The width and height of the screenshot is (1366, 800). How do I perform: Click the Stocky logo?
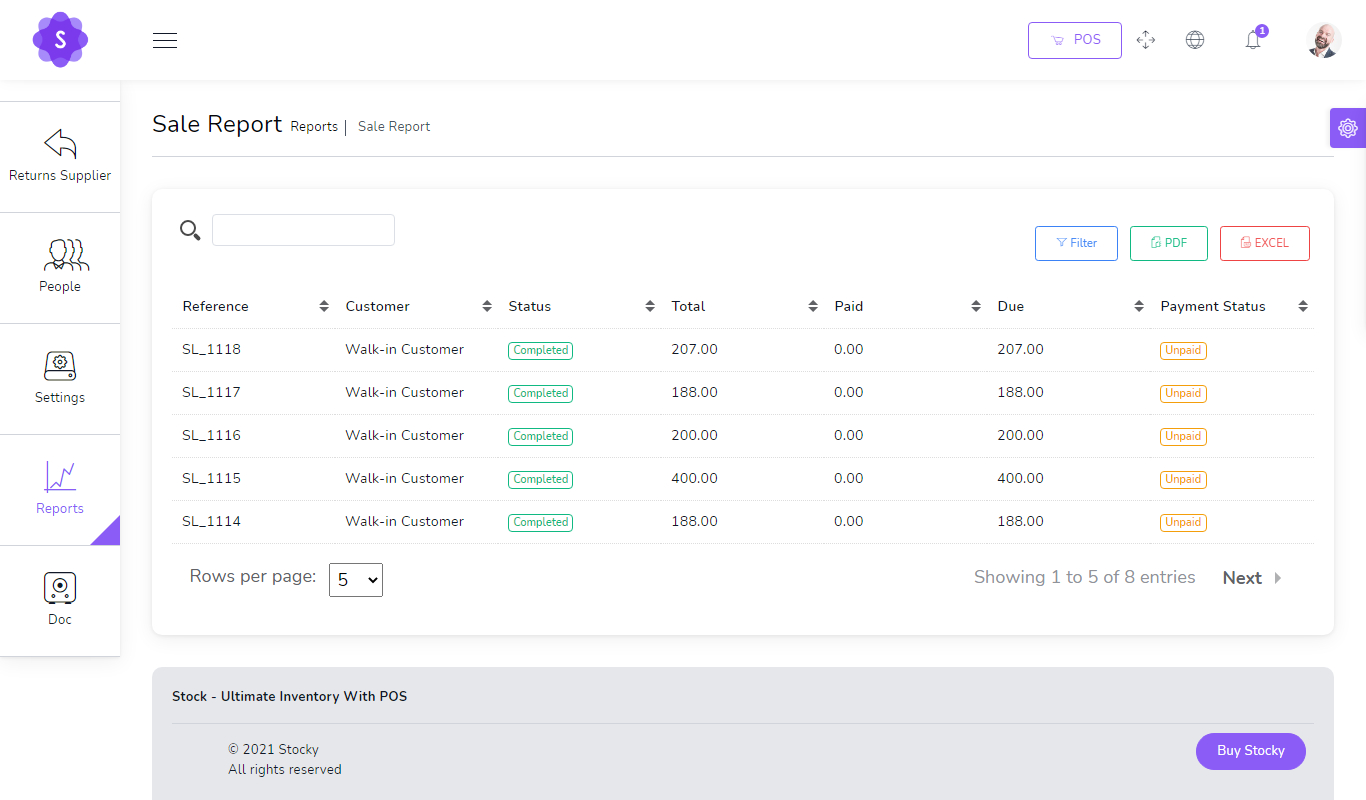click(x=60, y=40)
